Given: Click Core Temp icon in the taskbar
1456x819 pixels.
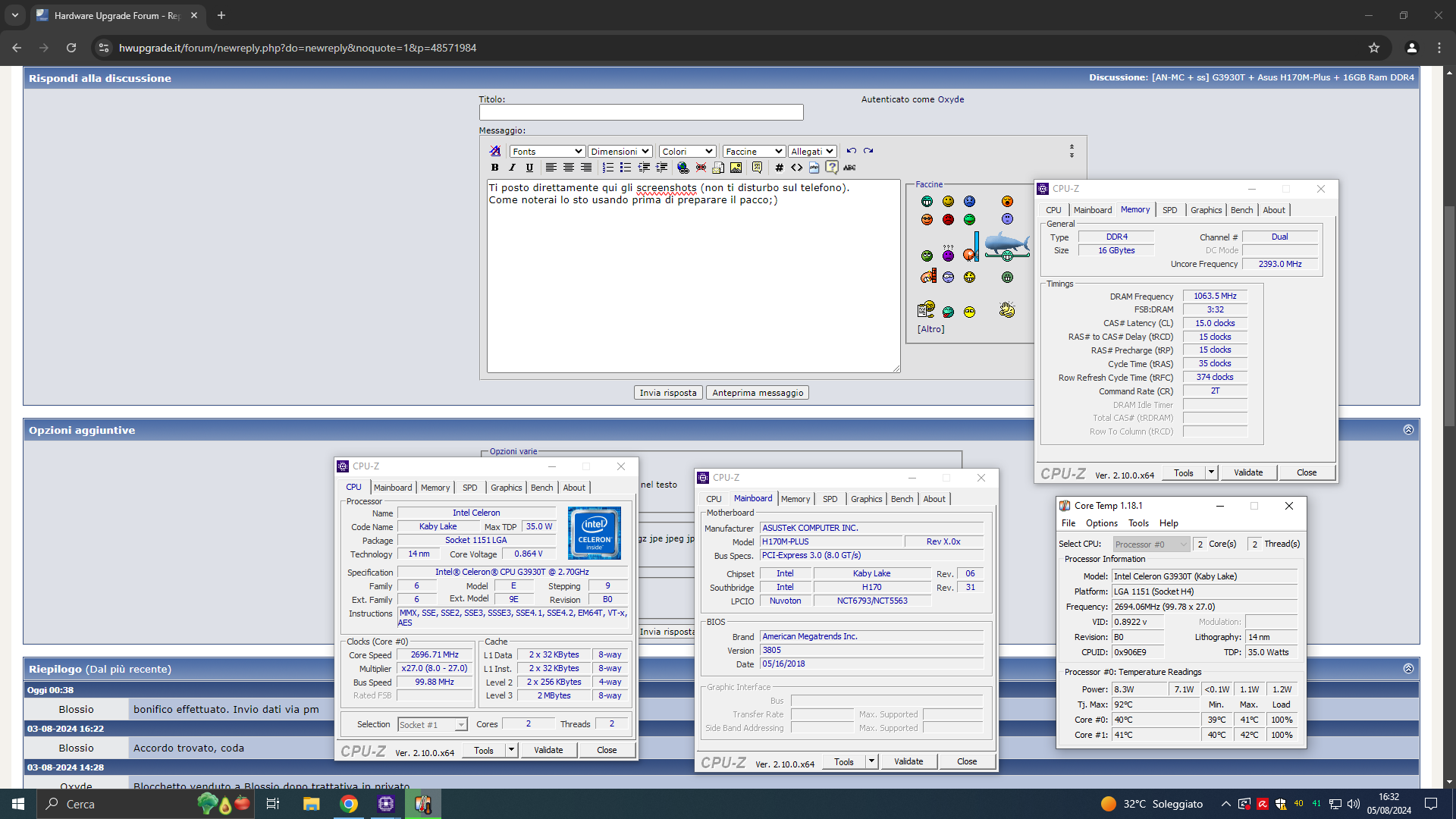Looking at the screenshot, I should 423,804.
